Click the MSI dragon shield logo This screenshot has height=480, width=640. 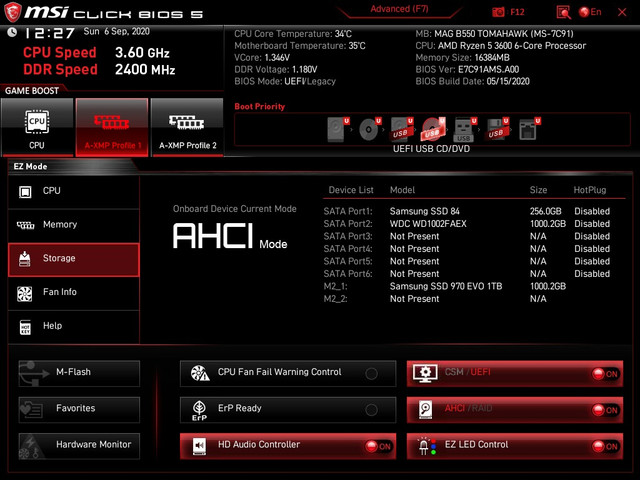click(12, 12)
